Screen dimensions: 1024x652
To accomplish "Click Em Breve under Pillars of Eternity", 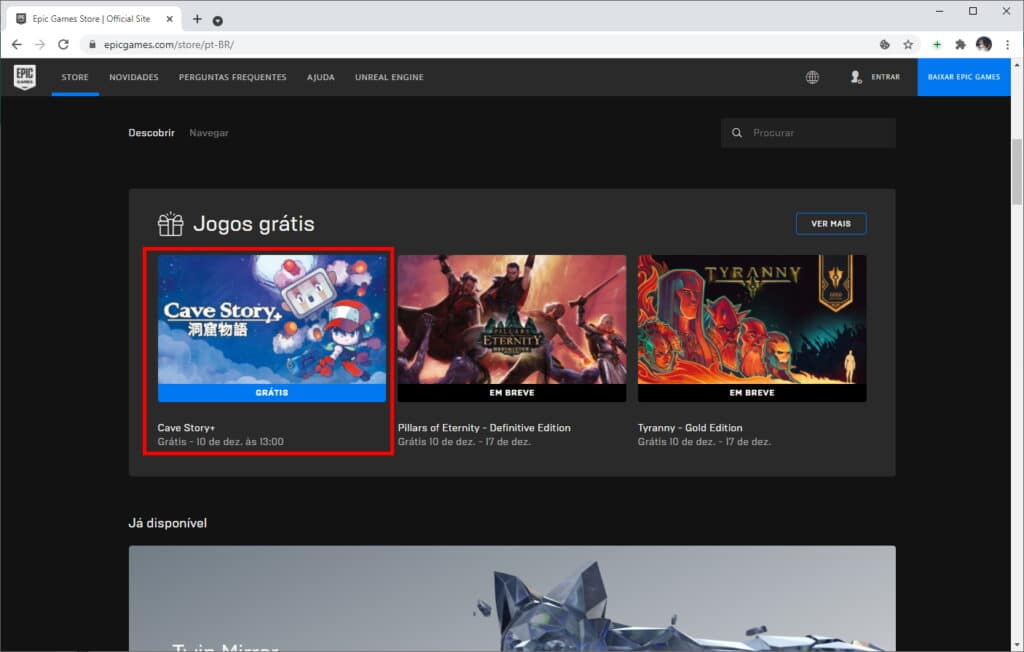I will point(512,393).
